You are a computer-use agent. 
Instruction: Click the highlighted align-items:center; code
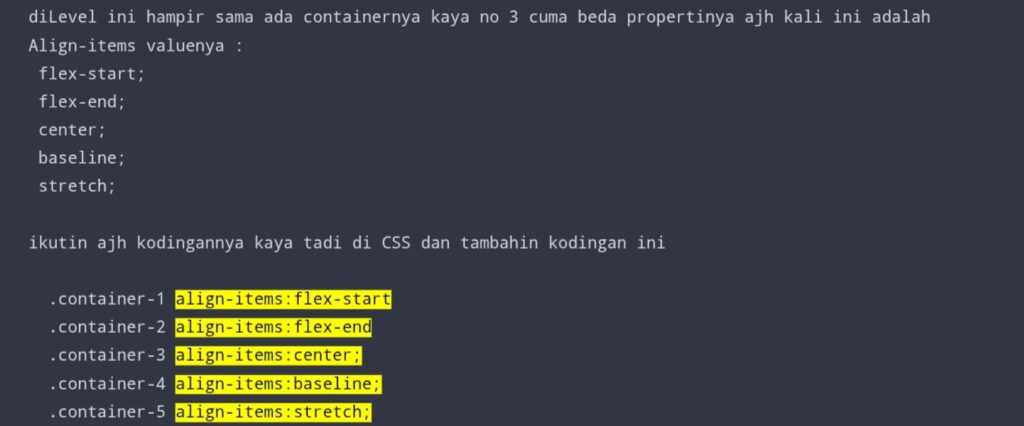point(268,355)
